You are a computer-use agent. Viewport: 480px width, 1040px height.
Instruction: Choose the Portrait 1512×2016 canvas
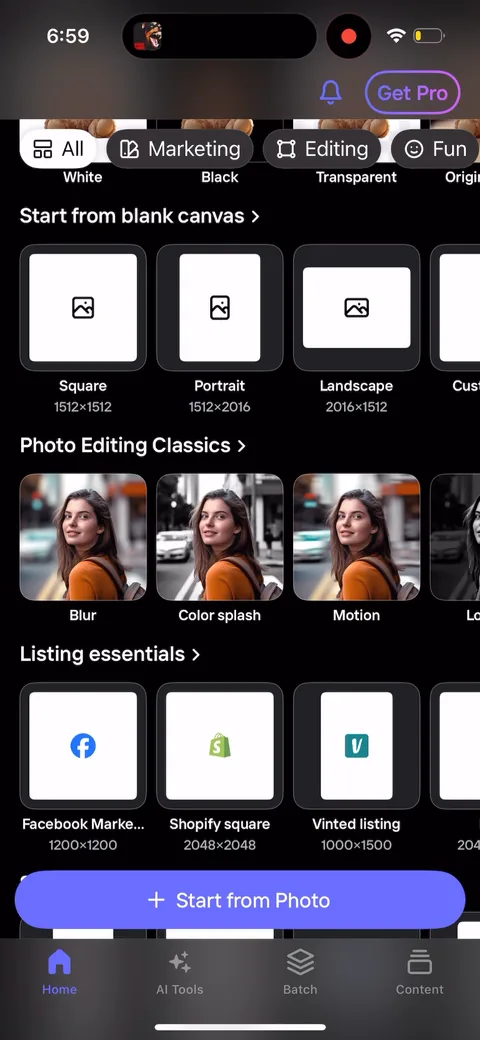219,308
